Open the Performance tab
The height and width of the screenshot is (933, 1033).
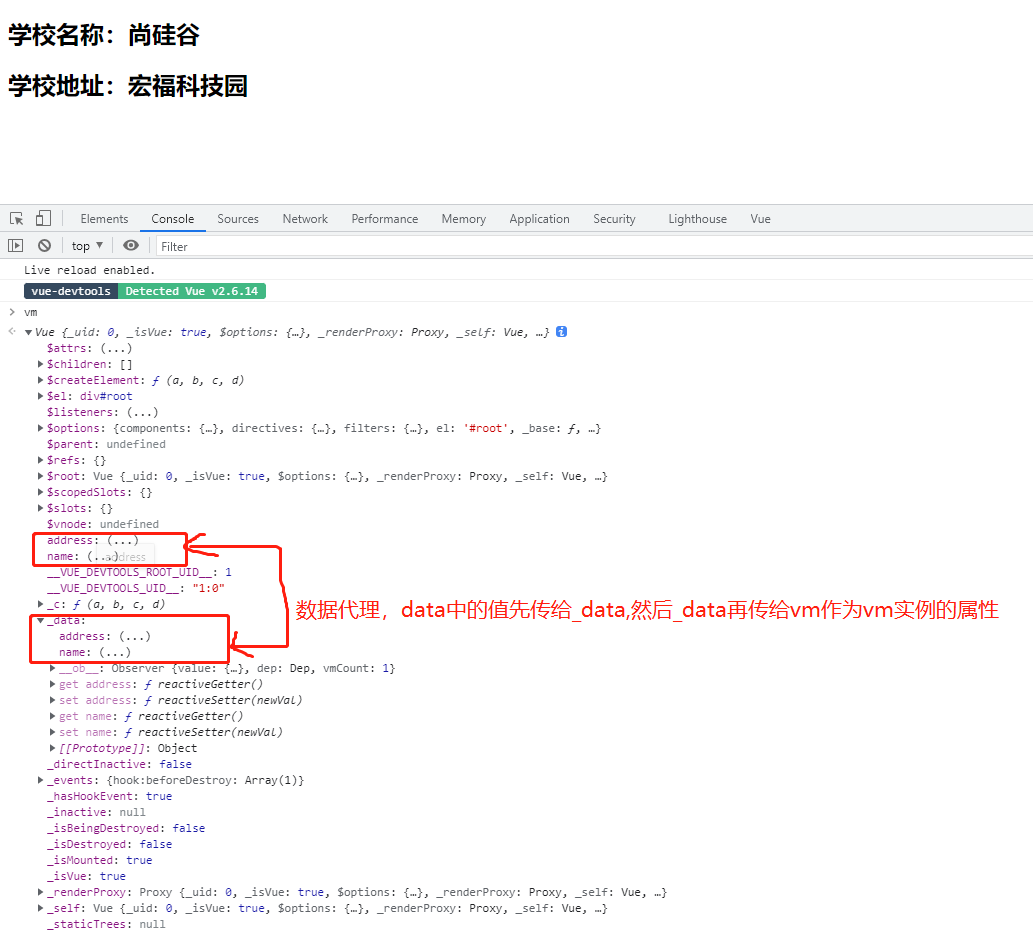click(385, 219)
